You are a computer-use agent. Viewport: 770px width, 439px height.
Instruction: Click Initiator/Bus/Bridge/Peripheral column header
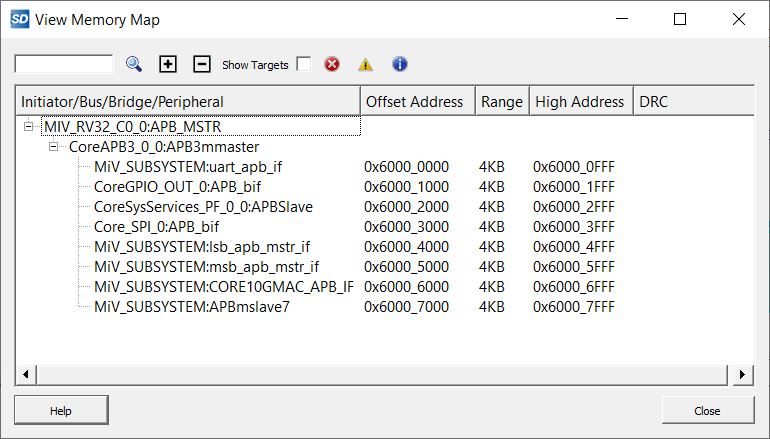pyautogui.click(x=188, y=102)
